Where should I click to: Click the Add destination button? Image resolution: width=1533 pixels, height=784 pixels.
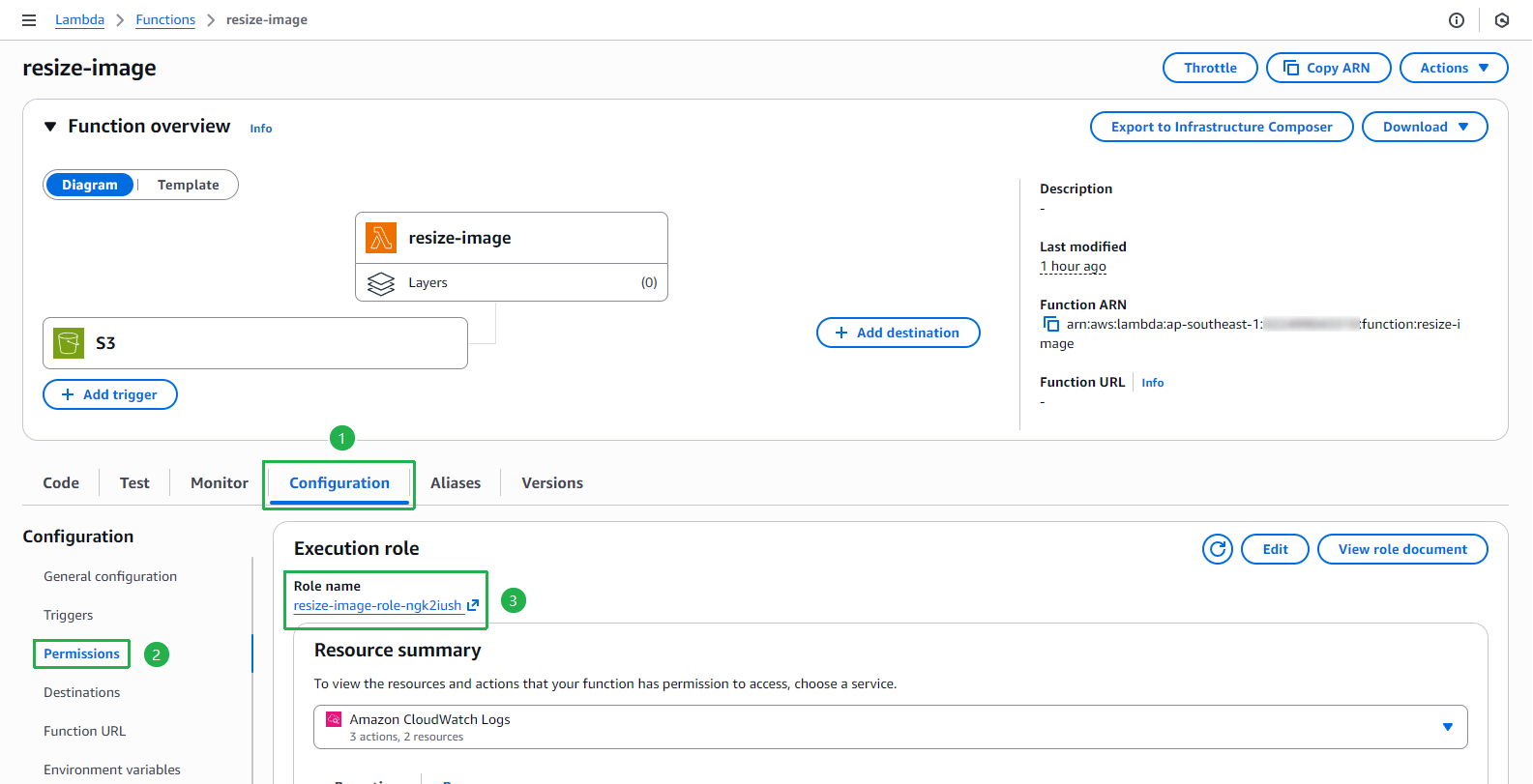coord(899,333)
